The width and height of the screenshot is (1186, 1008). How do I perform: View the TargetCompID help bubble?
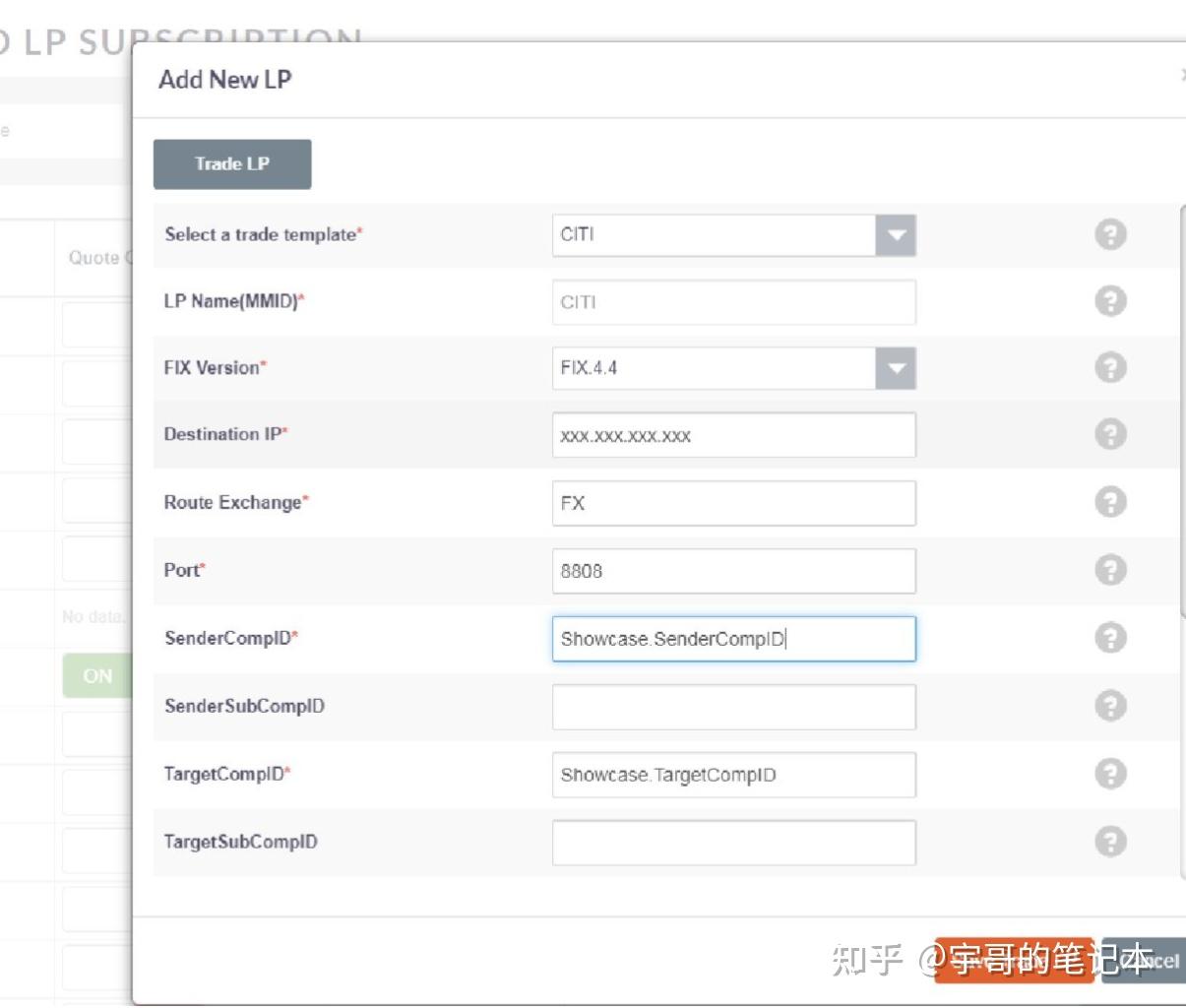pyautogui.click(x=1109, y=776)
